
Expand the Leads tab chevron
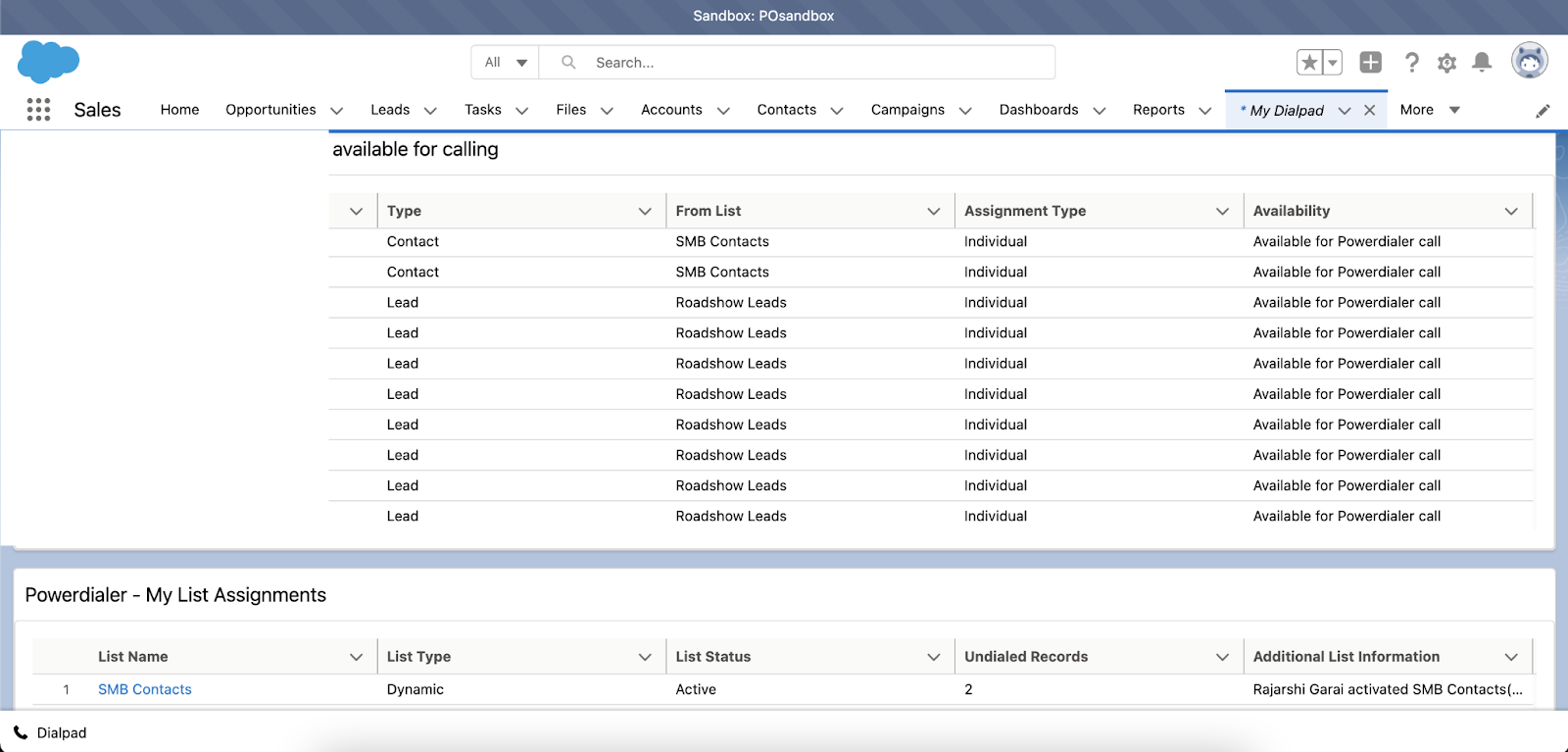(x=430, y=111)
